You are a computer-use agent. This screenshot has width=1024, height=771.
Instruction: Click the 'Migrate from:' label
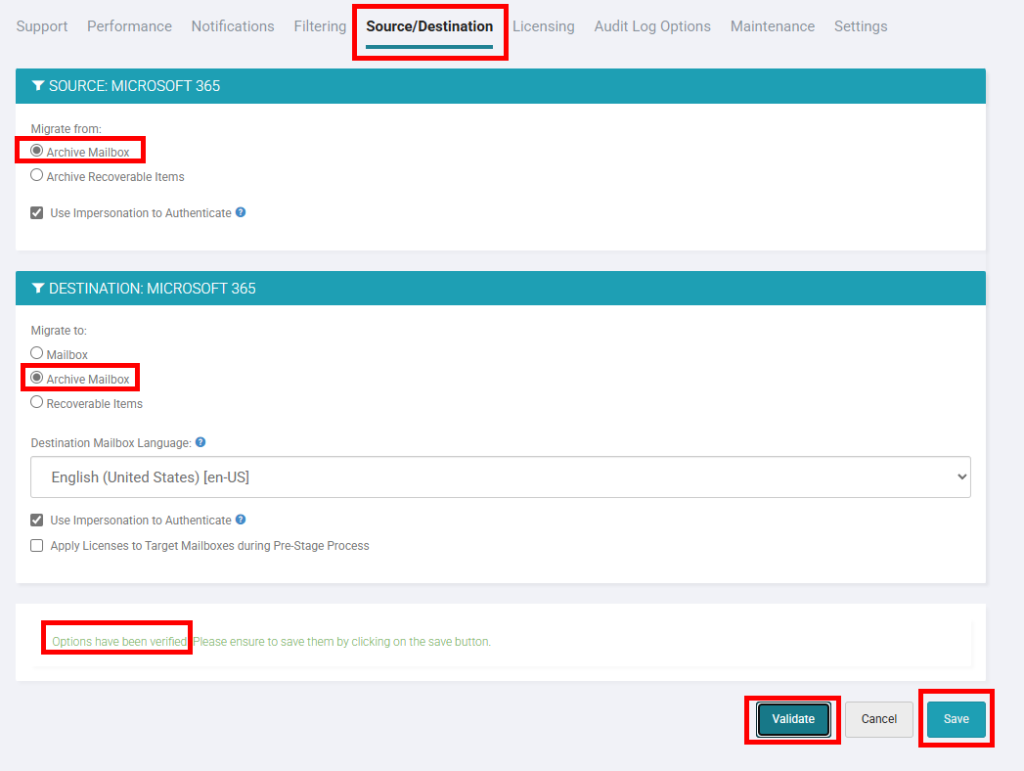[66, 129]
